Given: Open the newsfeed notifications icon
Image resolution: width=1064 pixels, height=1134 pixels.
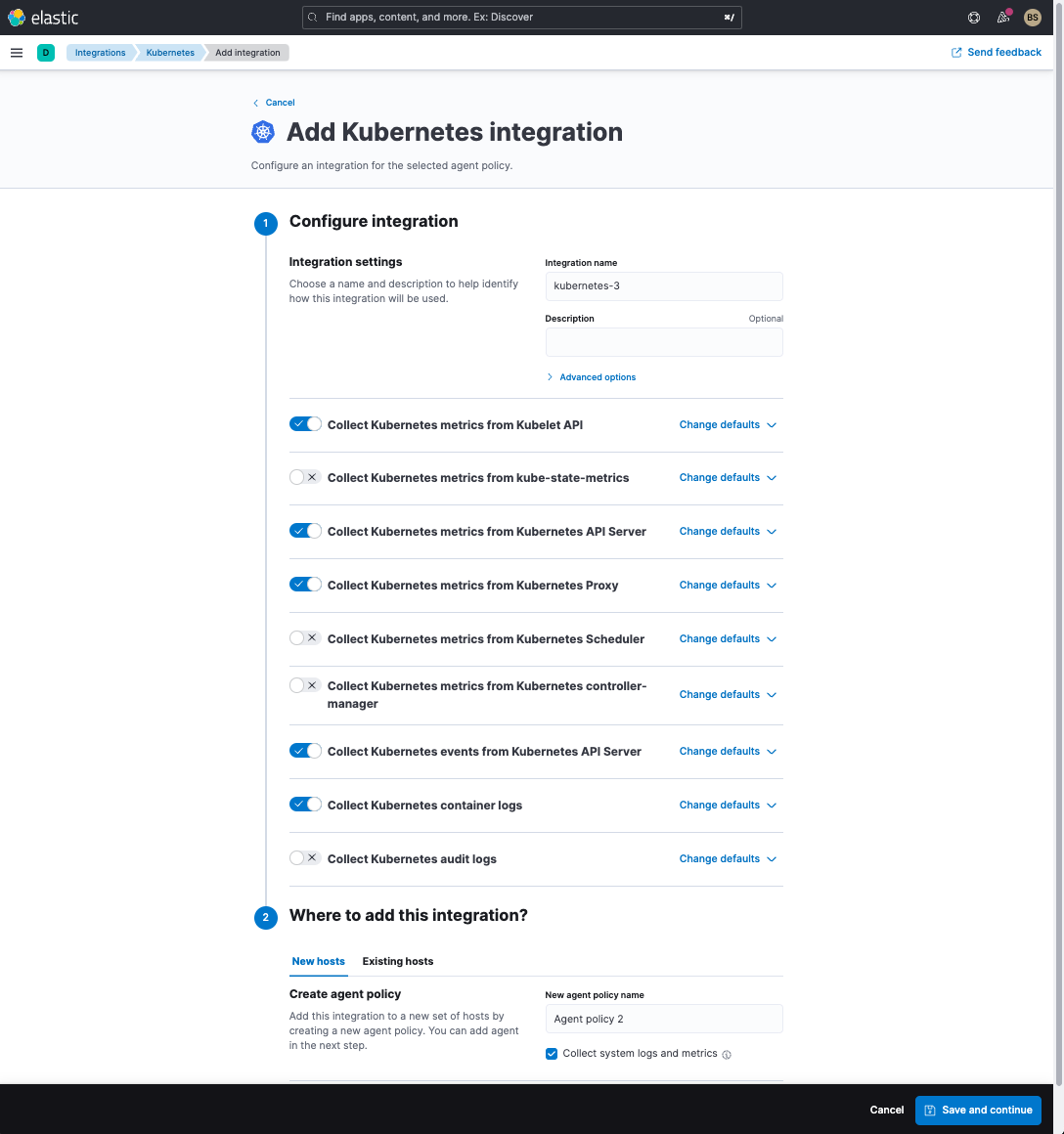Looking at the screenshot, I should [x=1002, y=18].
